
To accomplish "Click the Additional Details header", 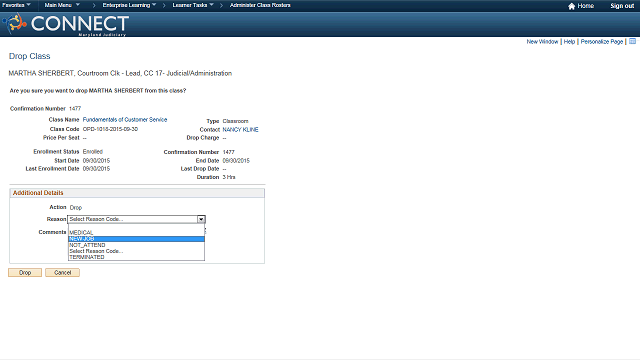I will pos(137,193).
